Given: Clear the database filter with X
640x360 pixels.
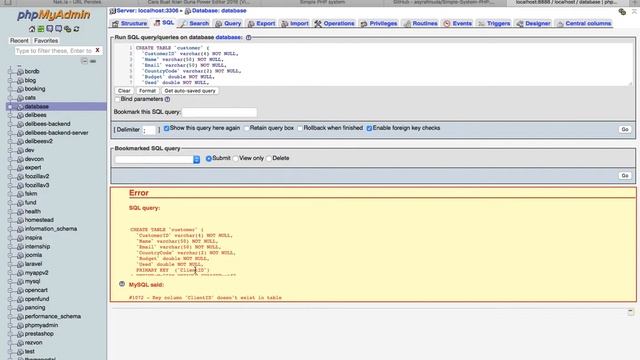Looking at the screenshot, I should tap(97, 50).
